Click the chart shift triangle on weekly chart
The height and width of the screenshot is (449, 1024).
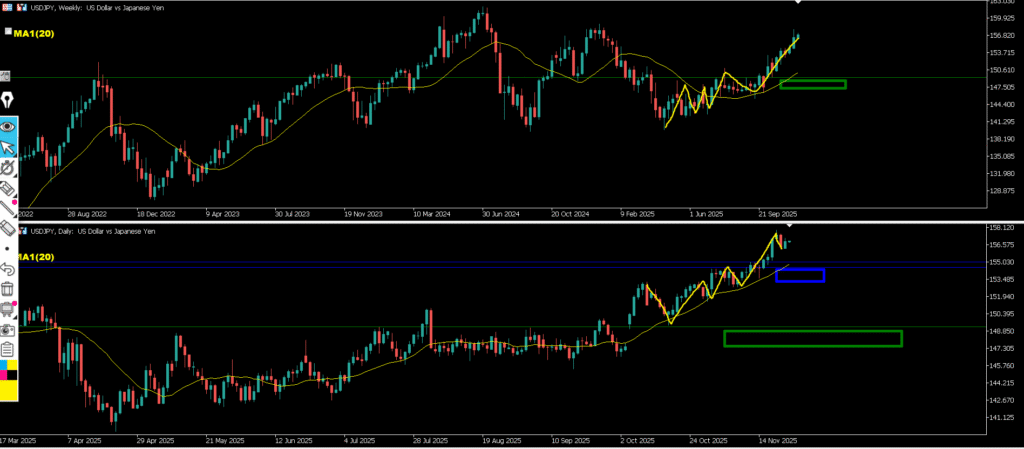click(797, 4)
